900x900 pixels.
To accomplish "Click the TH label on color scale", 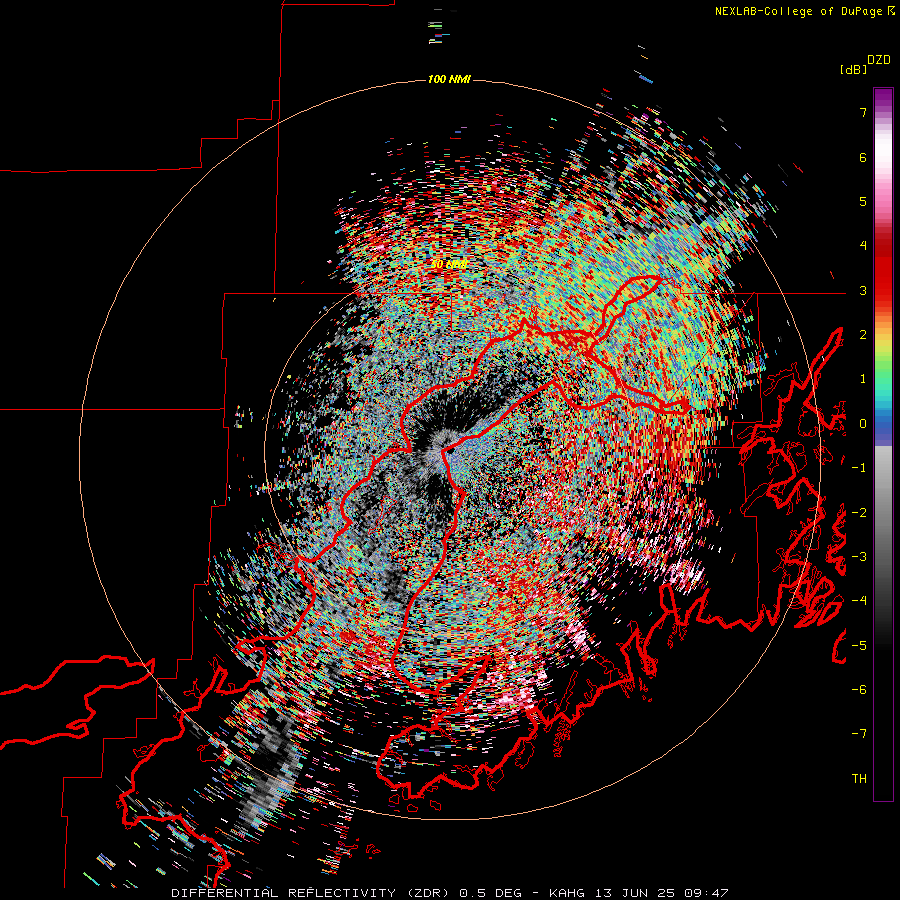I will pyautogui.click(x=859, y=779).
